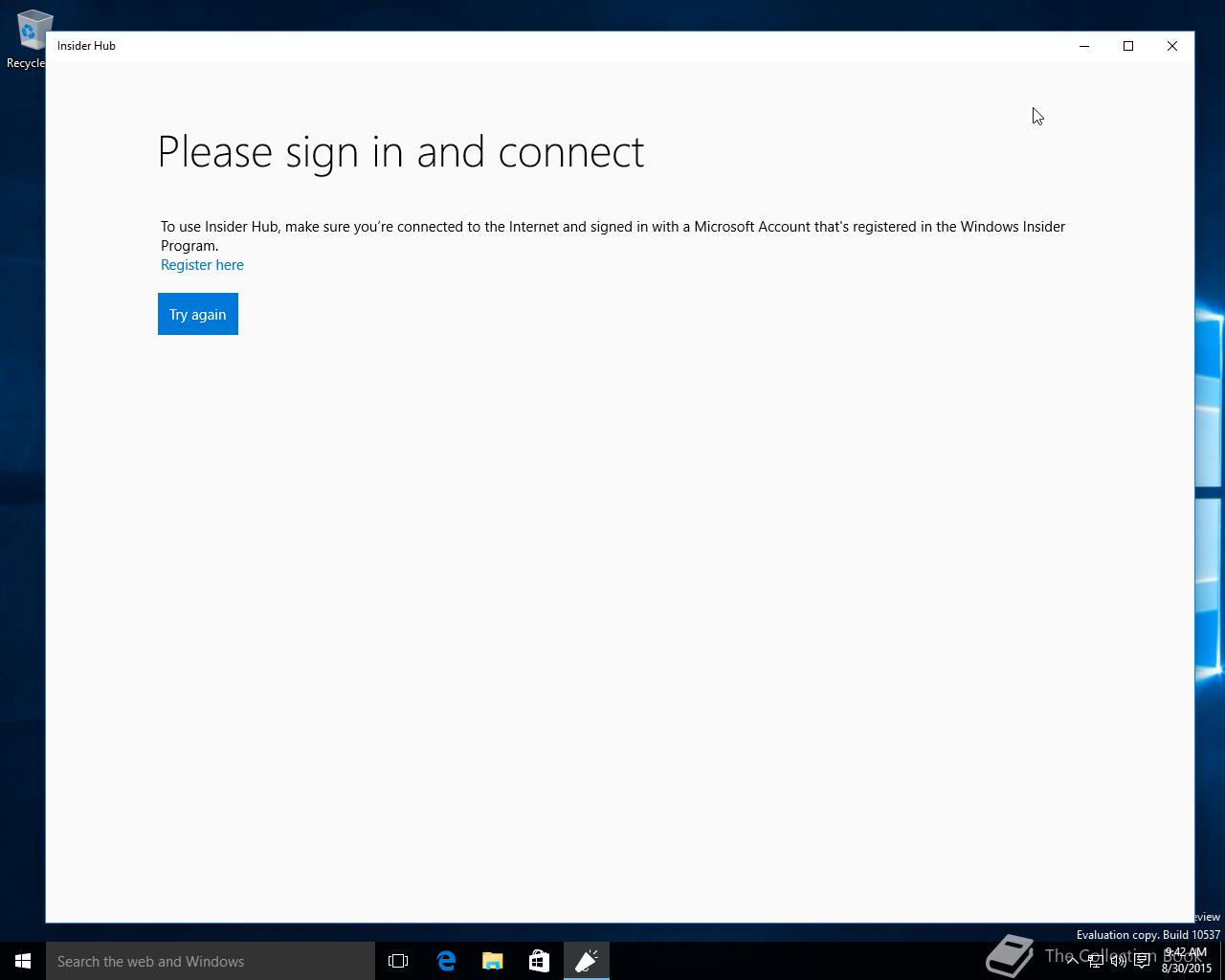Maximize the Insider Hub window
Screen dimensions: 1225x980
[x=1128, y=46]
